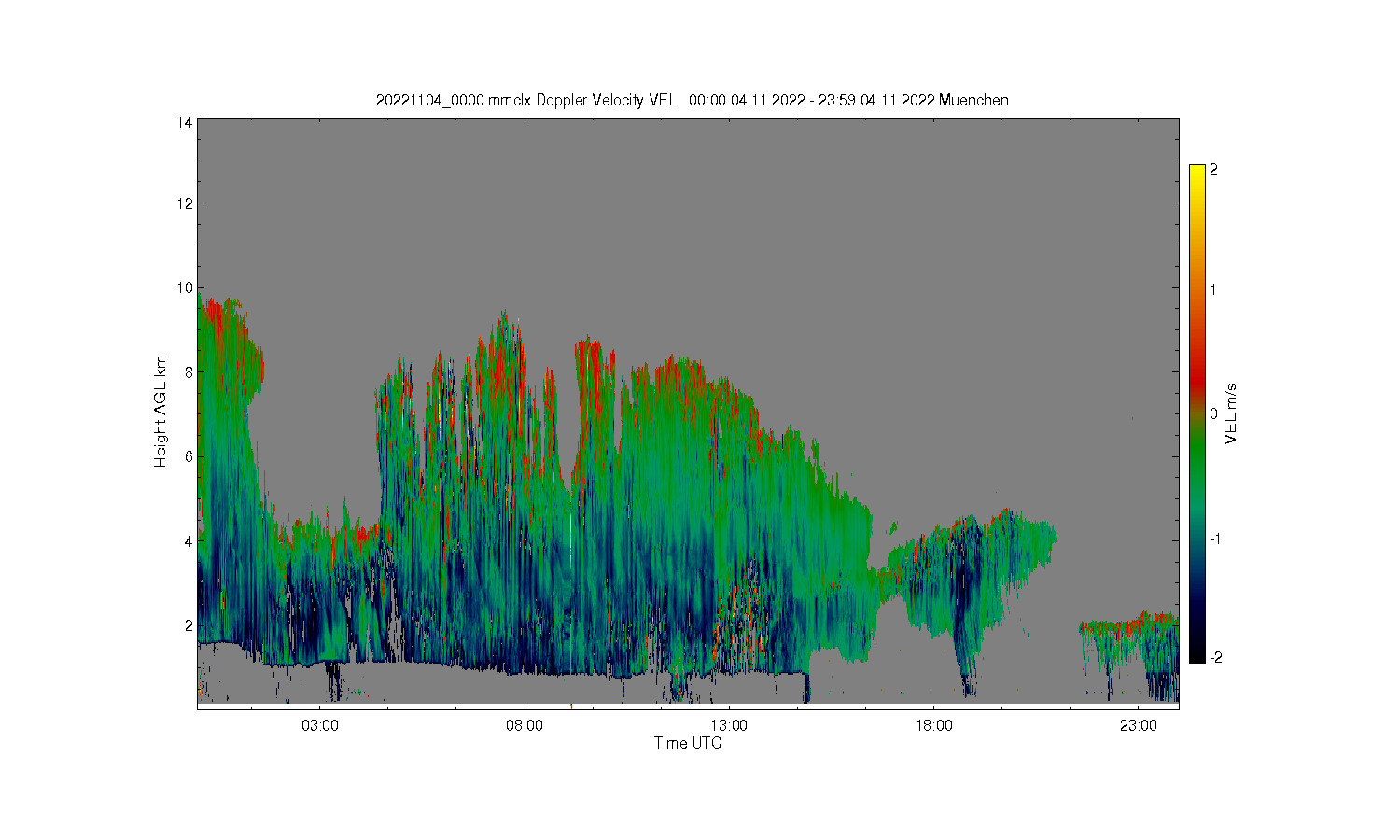Click the colorbar tick label 1
1400x840 pixels.
tap(1213, 289)
